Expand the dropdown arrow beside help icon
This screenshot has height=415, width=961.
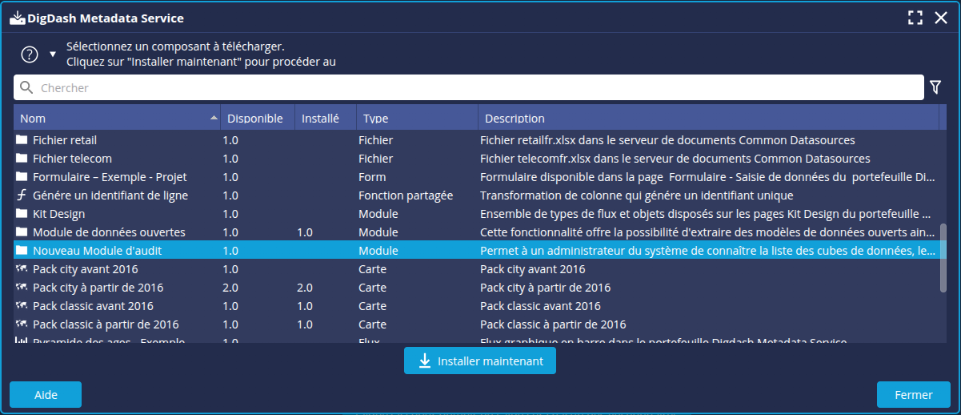point(52,54)
